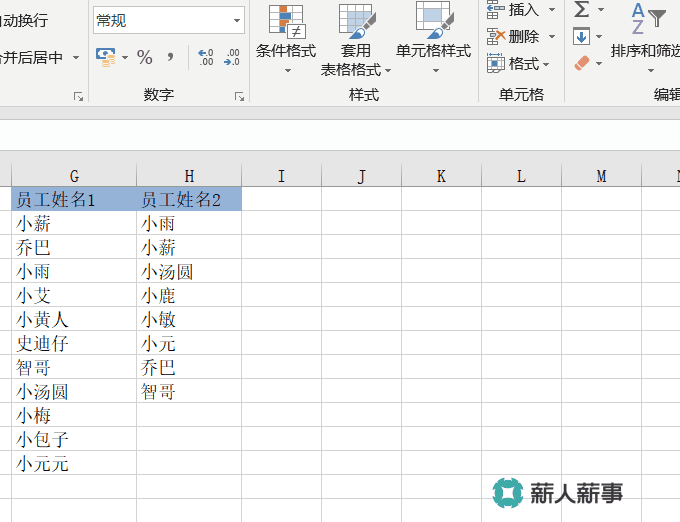Screen dimensions: 680x522
Task: Select column J header
Action: coord(362,176)
